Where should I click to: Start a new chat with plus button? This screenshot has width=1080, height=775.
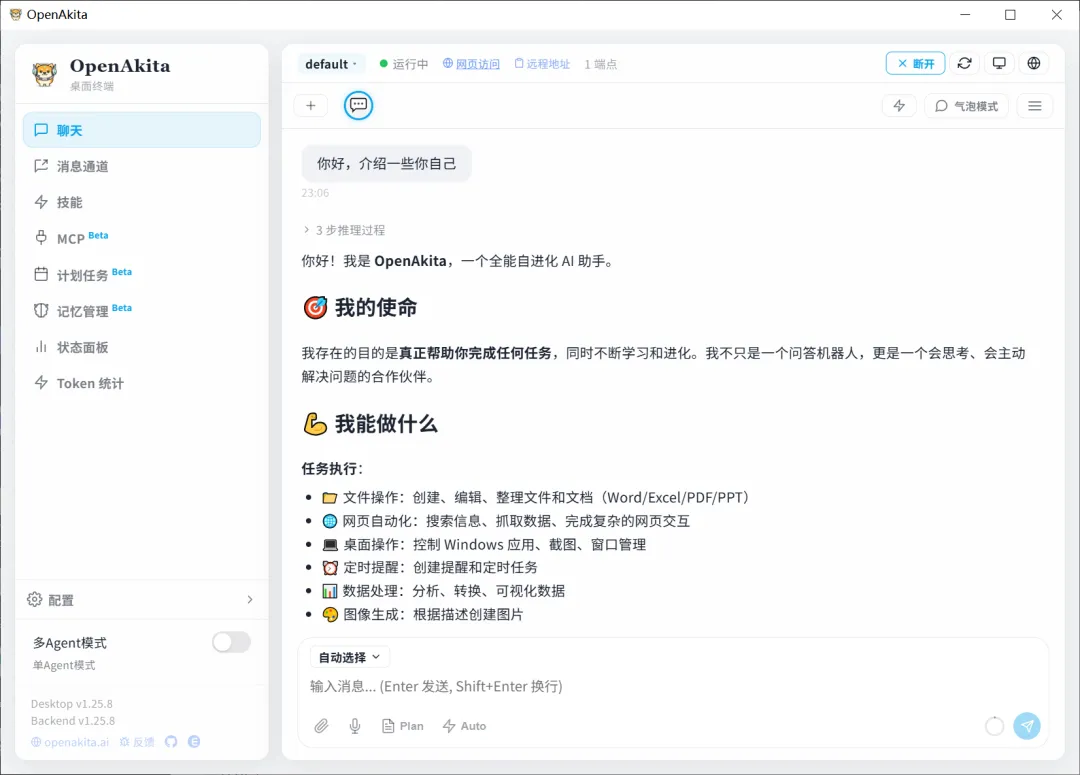[x=311, y=105]
